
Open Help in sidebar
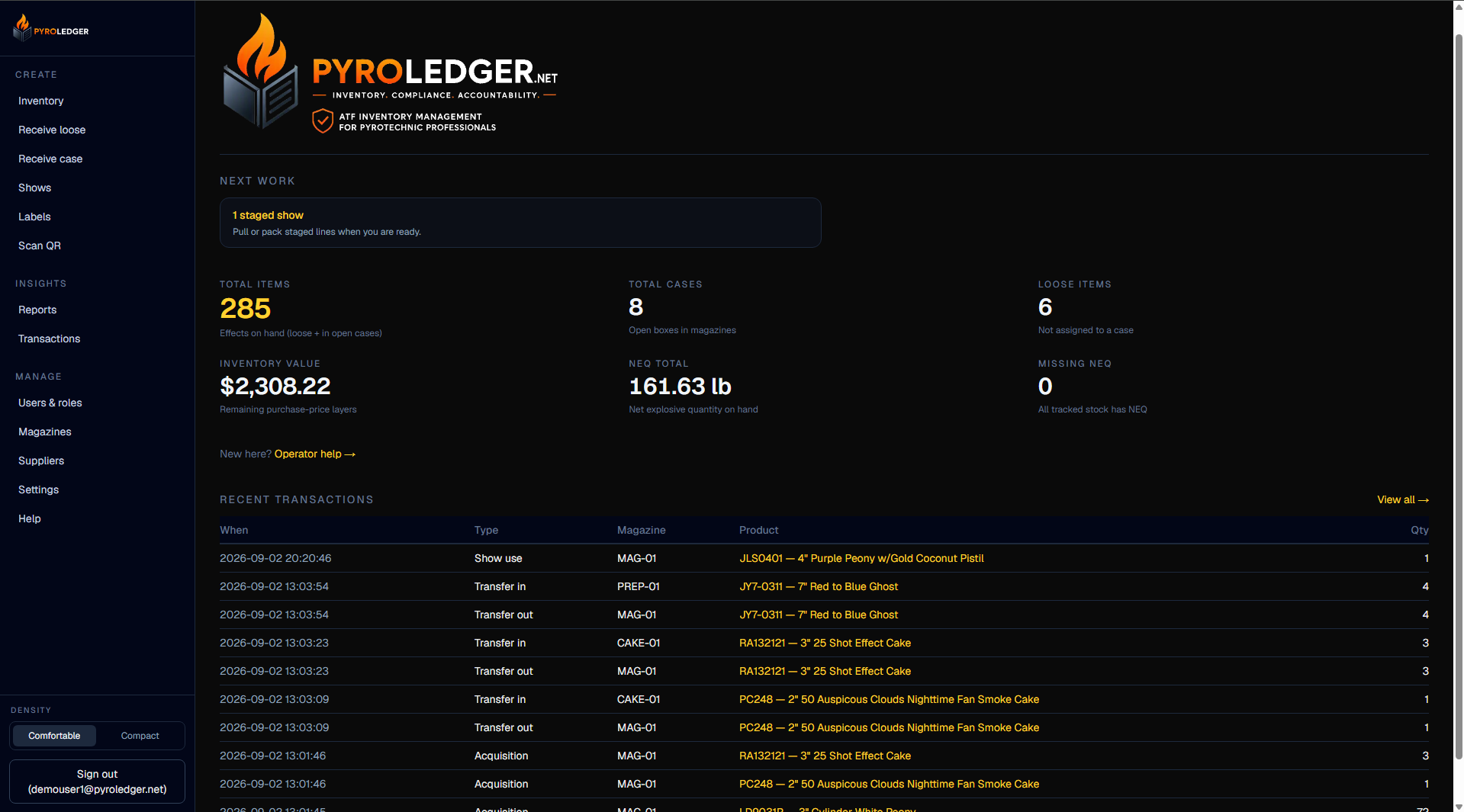click(30, 518)
